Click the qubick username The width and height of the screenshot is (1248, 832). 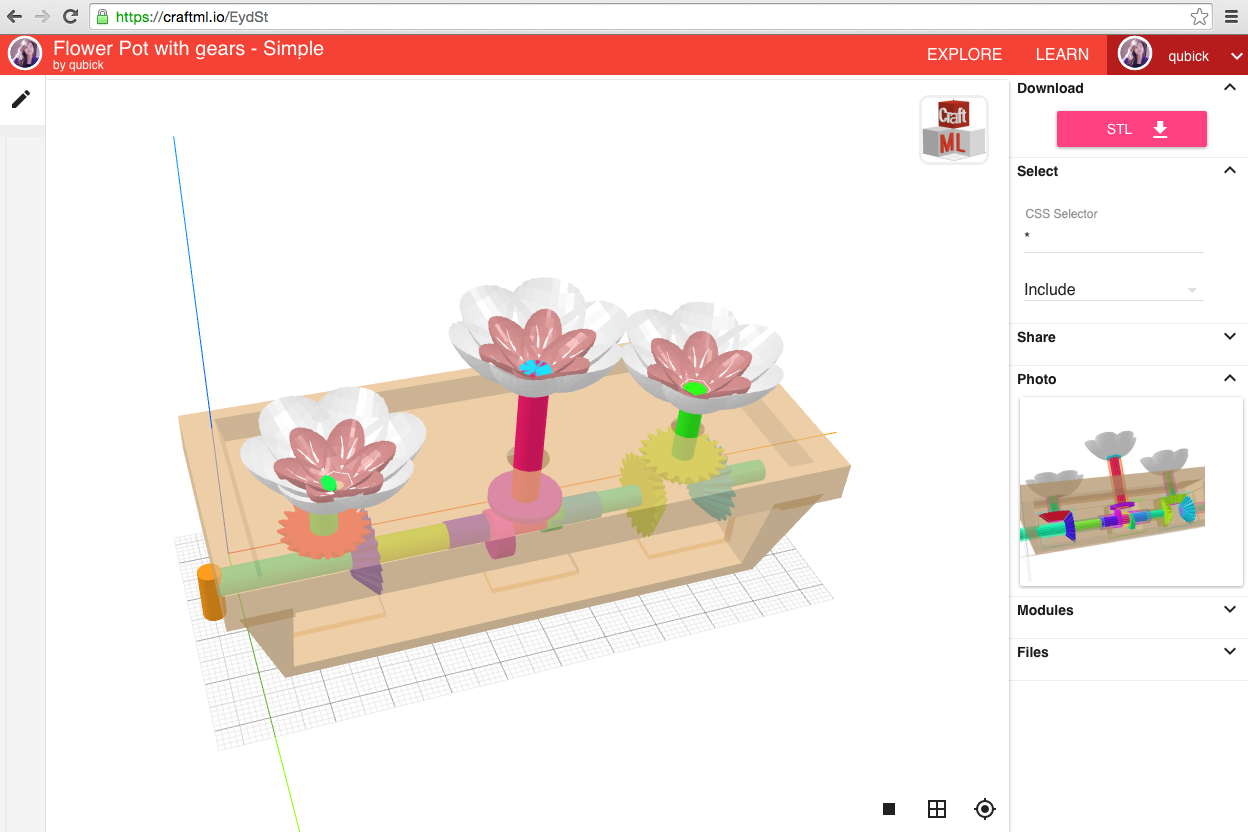coord(1189,57)
